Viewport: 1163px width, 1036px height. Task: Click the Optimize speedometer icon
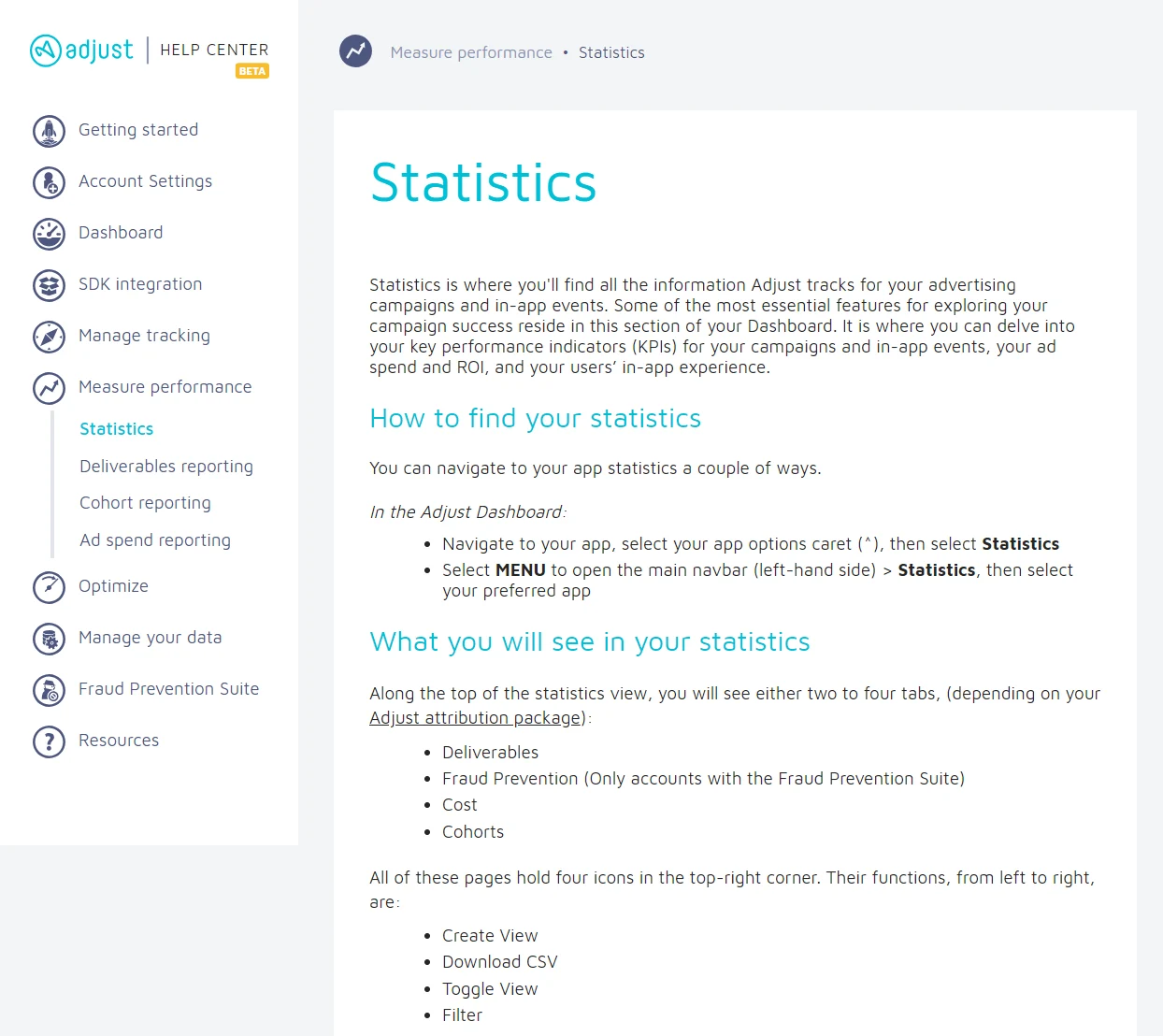(x=49, y=587)
